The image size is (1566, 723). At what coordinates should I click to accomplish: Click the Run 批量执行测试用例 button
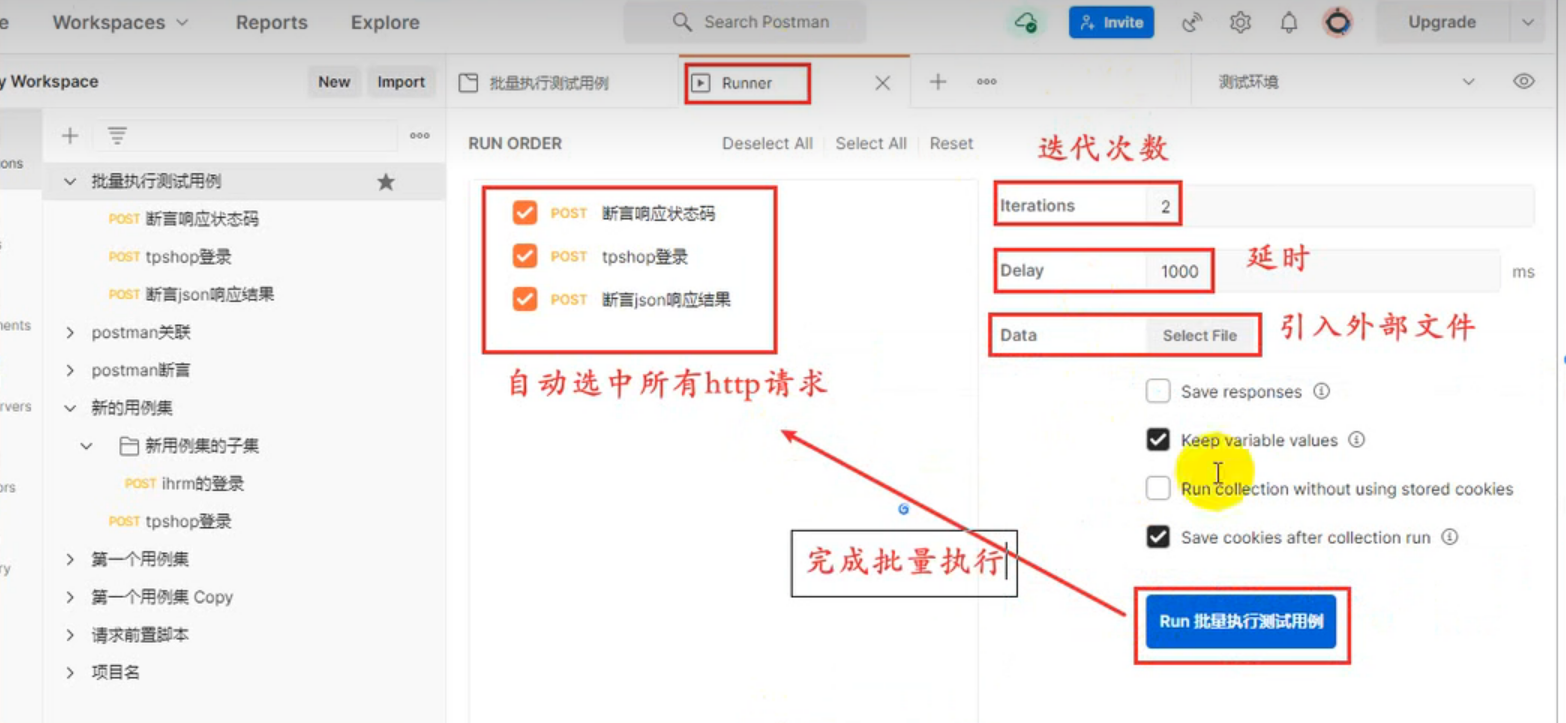pyautogui.click(x=1241, y=621)
